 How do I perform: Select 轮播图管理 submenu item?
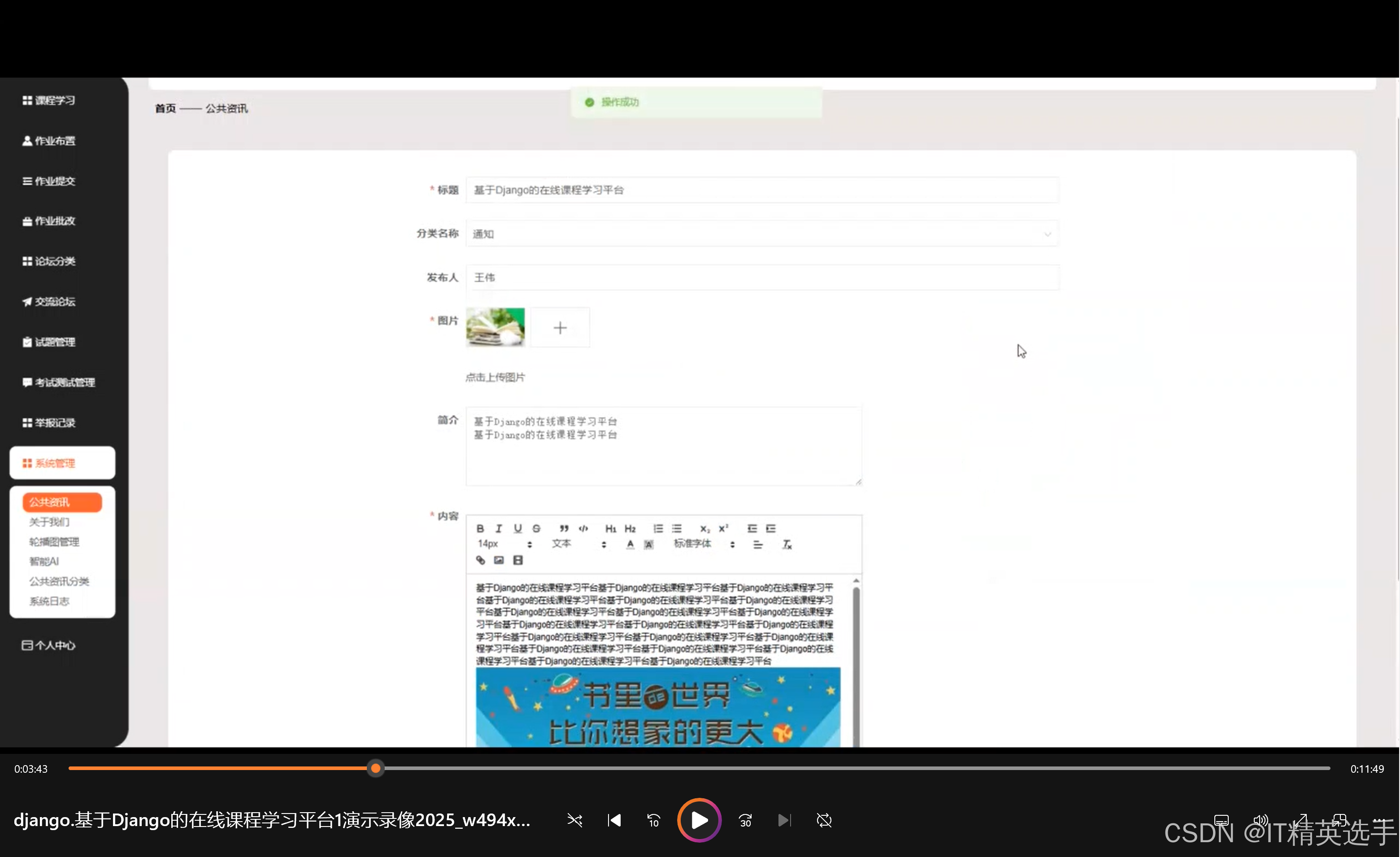(x=54, y=541)
